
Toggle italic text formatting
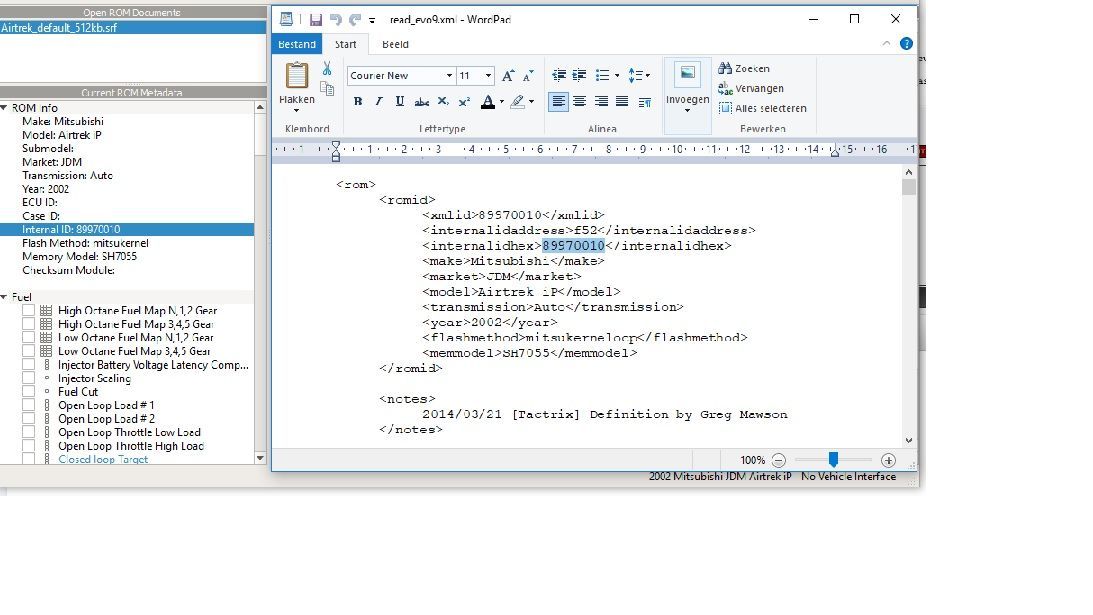tap(379, 101)
